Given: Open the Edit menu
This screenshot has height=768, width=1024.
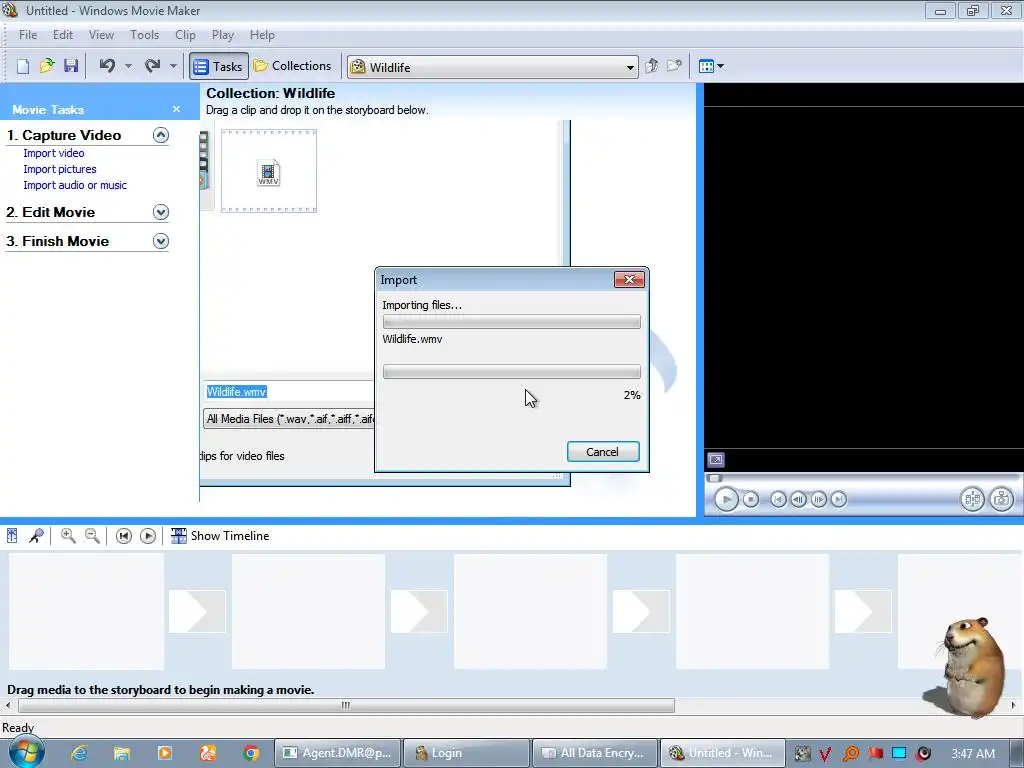Looking at the screenshot, I should tap(63, 35).
